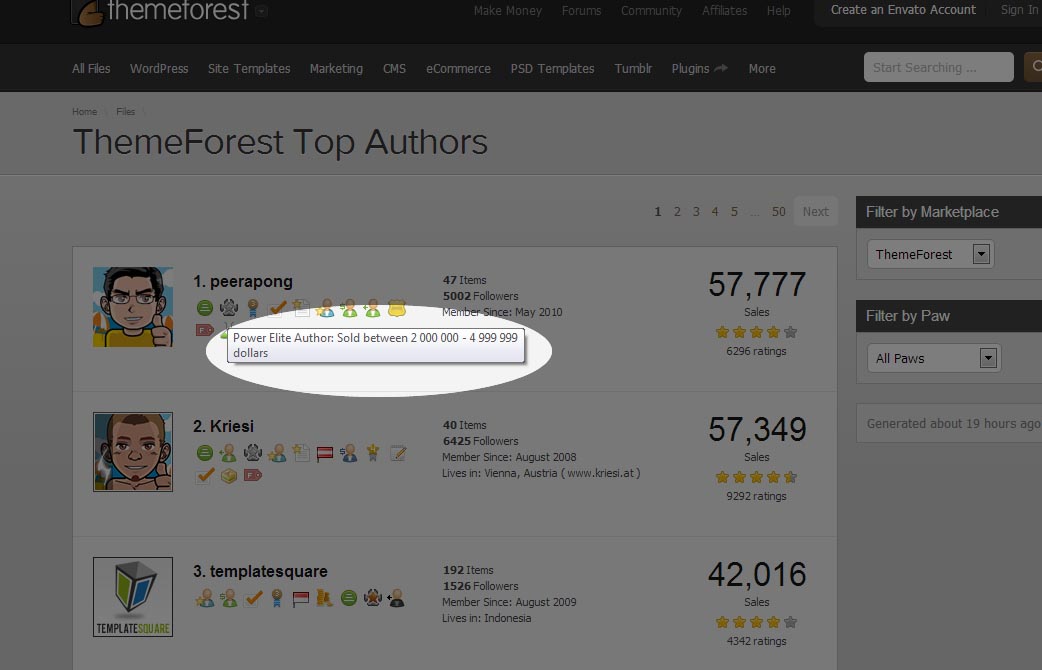
Task: Open peerapong's avatar thumbnail
Action: click(x=133, y=307)
